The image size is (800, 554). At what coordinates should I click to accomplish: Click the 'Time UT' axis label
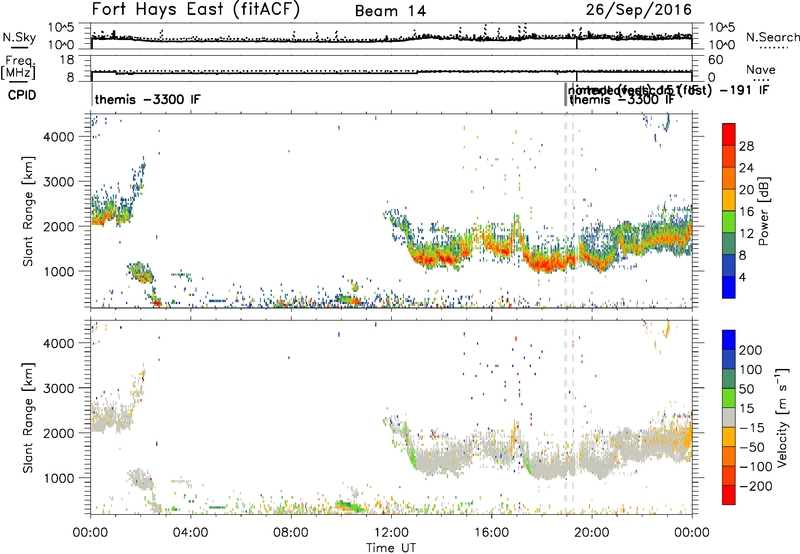[x=391, y=547]
